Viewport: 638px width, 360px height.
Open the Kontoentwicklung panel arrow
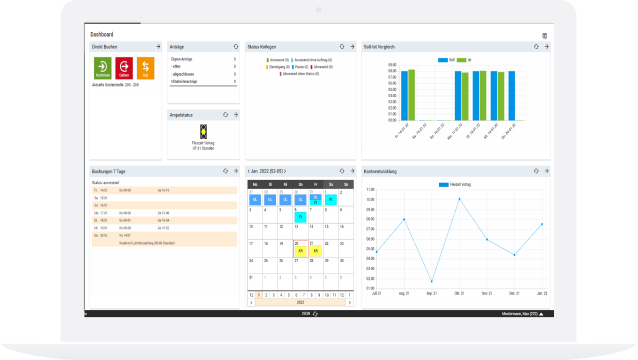(x=547, y=171)
